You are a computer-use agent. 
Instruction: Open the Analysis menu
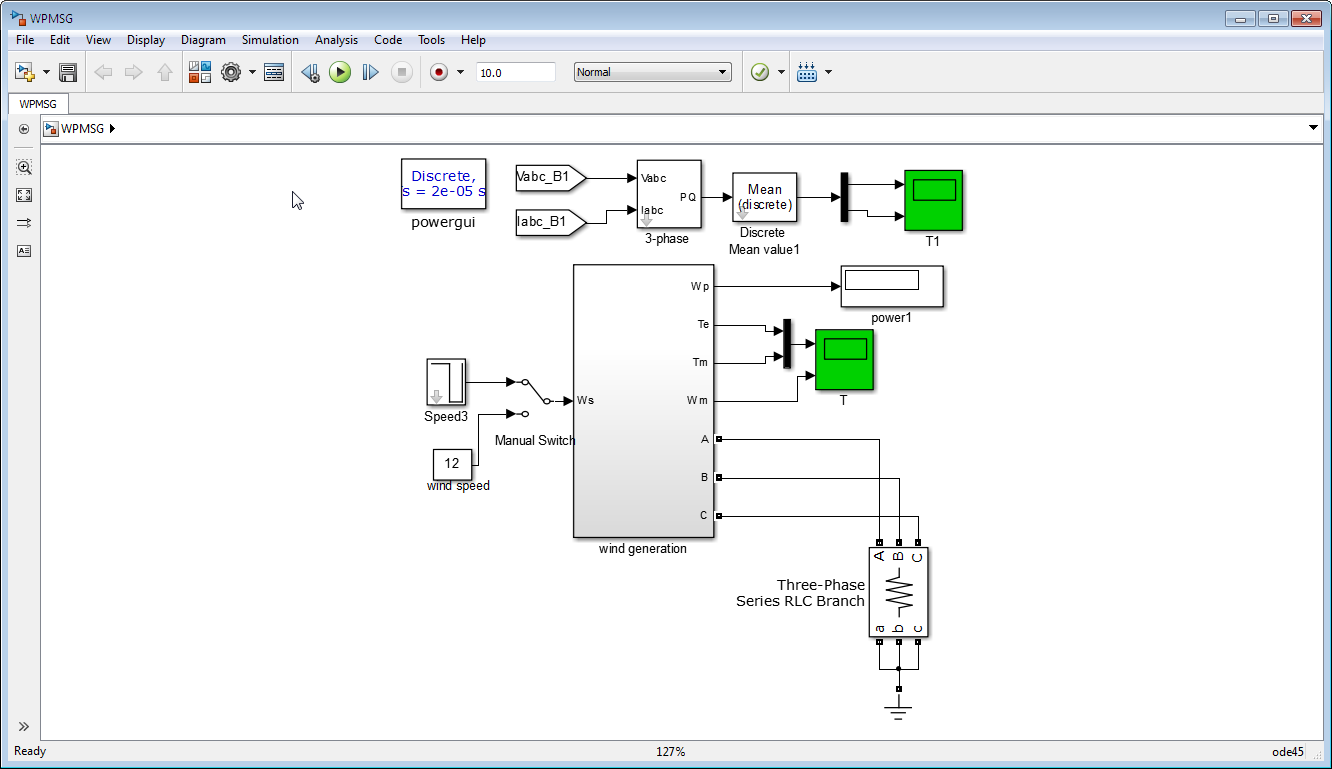pyautogui.click(x=336, y=40)
